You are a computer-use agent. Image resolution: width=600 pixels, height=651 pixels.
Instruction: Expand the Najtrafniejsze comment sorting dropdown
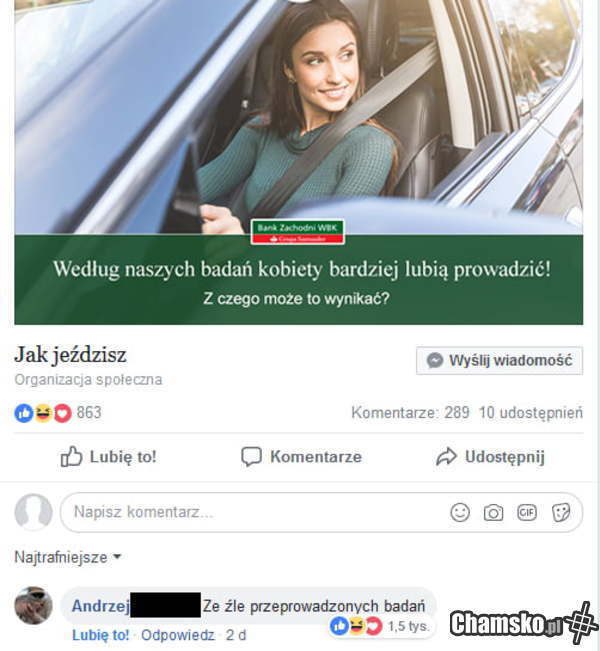68,557
